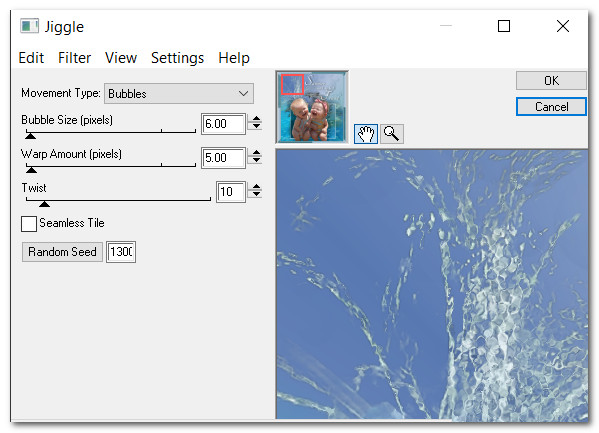Open the Filter menu

[74, 58]
